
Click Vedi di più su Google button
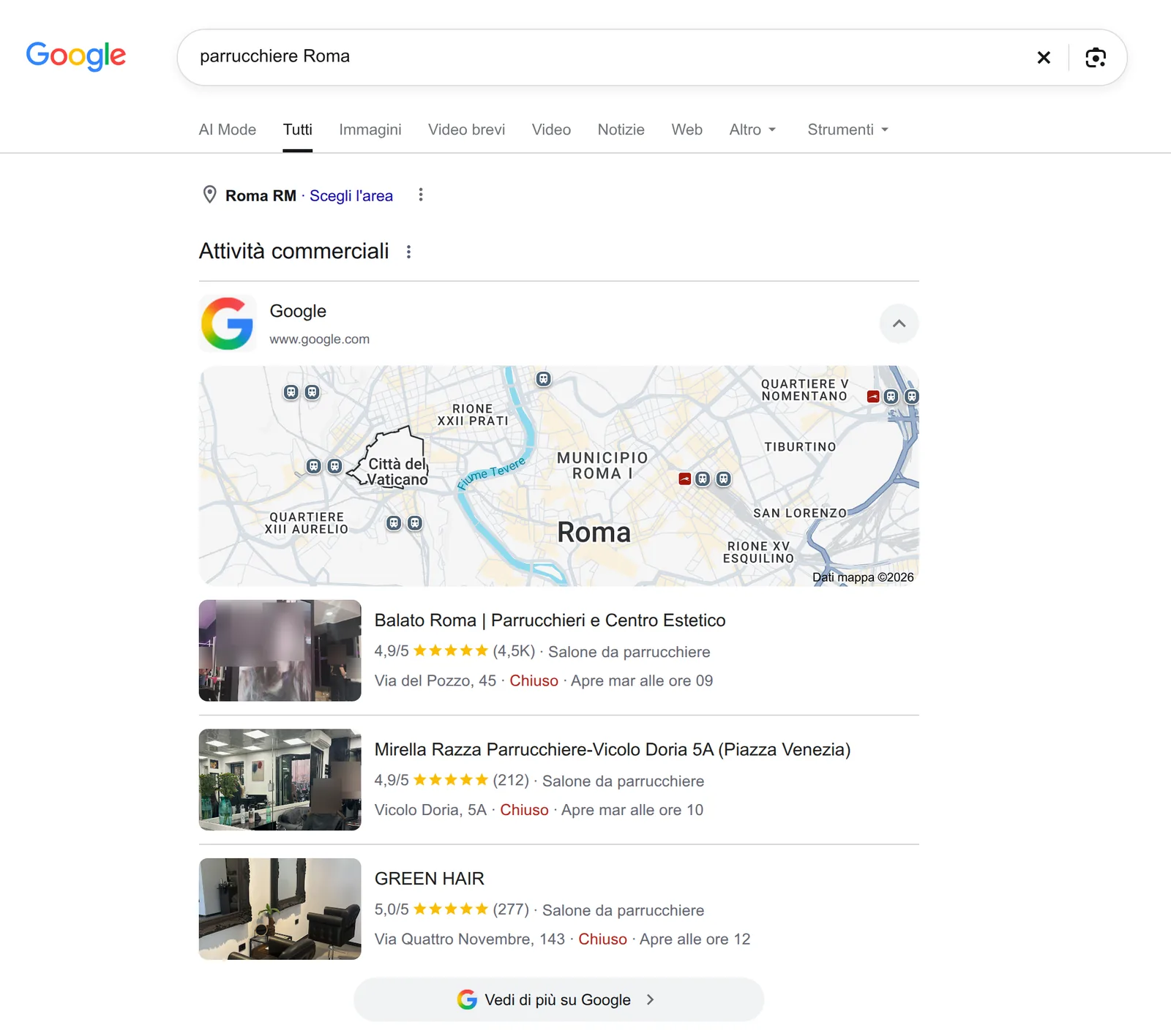coord(558,999)
